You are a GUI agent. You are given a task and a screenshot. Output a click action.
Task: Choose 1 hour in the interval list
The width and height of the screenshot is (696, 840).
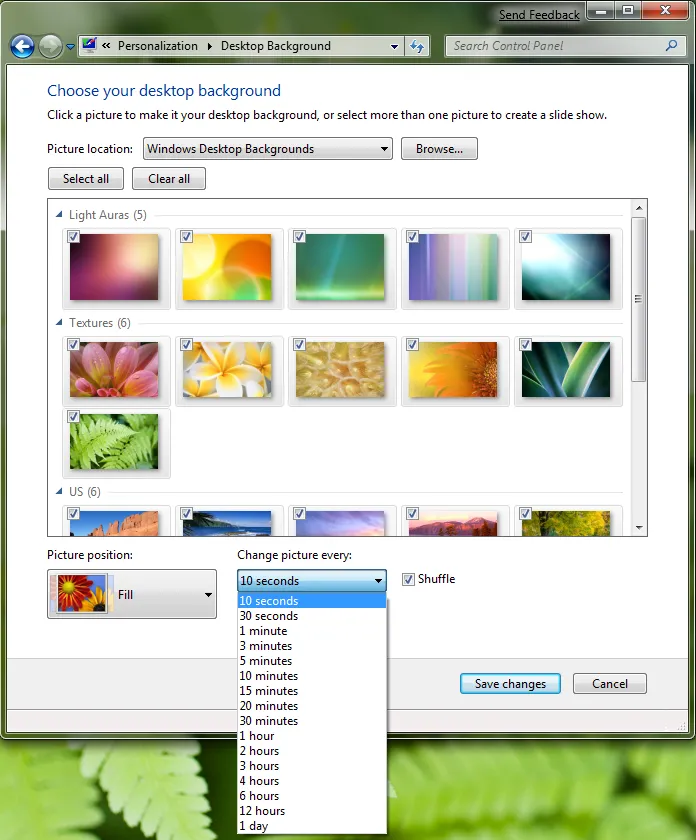(312, 736)
